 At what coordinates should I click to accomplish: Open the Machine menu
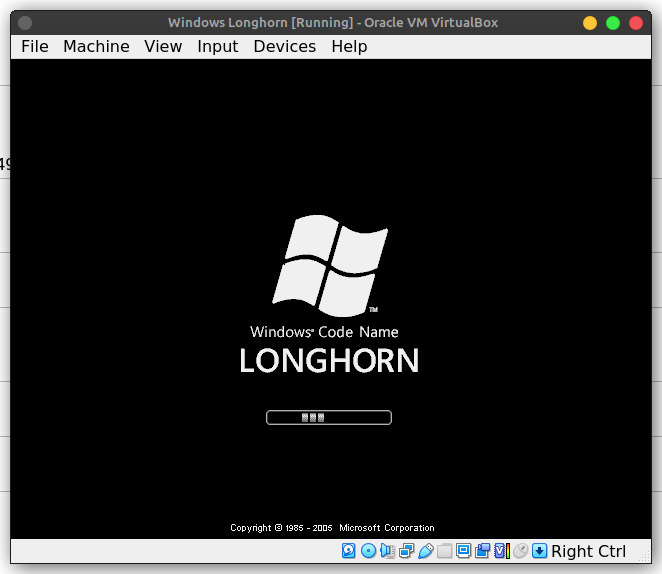tap(96, 46)
